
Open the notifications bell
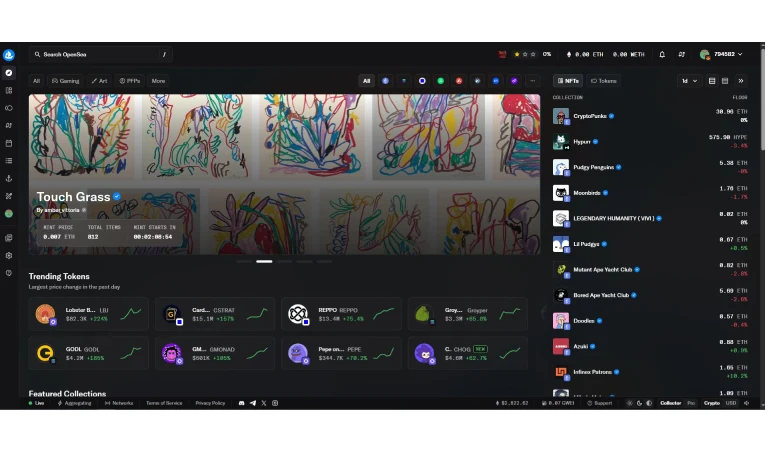662,54
